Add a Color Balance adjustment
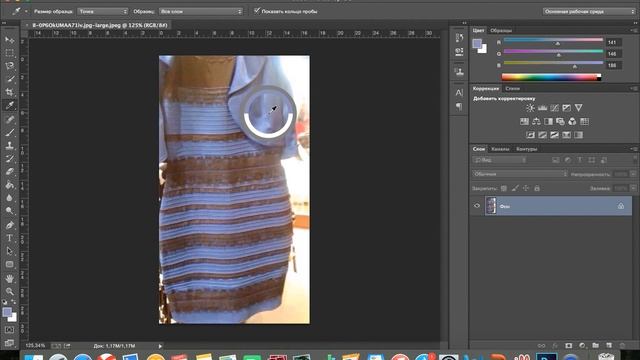This screenshot has height=360, width=640. tap(536, 121)
